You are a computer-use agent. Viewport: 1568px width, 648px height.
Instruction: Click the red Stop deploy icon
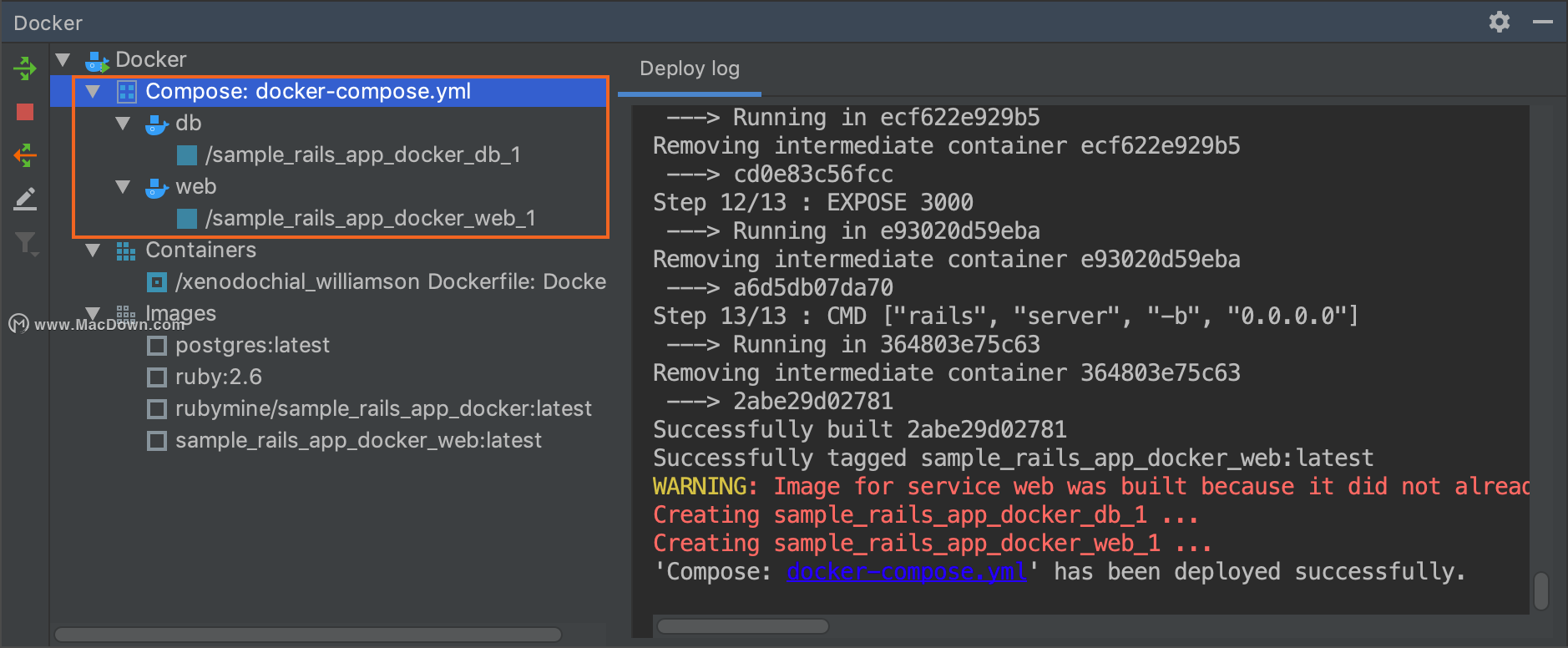click(25, 112)
